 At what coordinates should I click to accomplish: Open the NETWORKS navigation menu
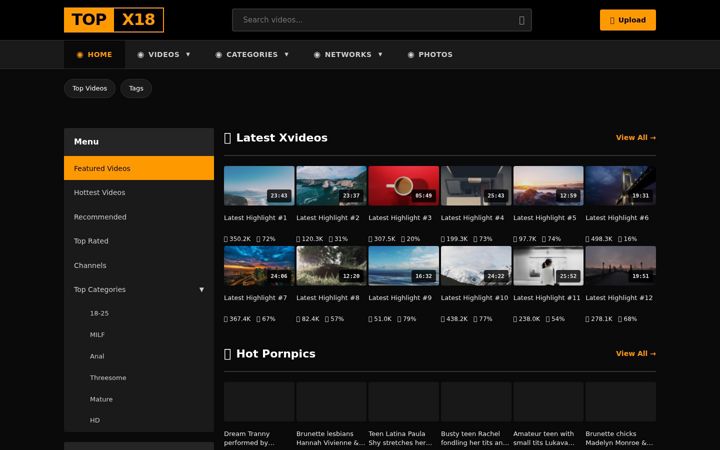click(348, 55)
